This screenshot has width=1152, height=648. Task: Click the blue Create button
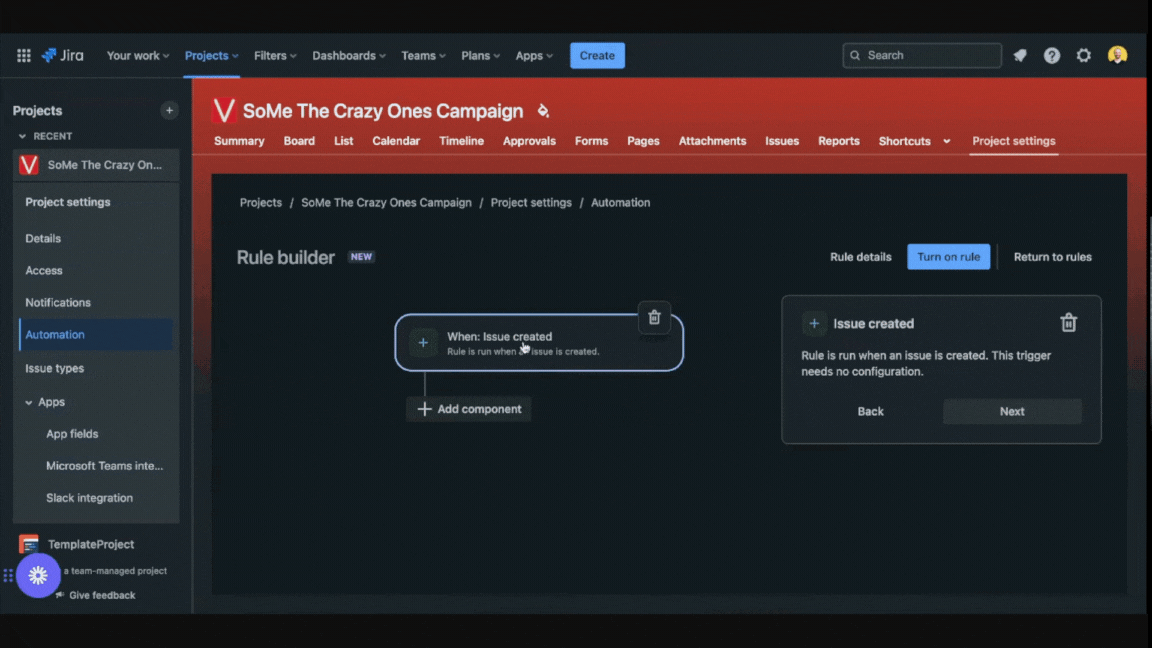pyautogui.click(x=597, y=55)
